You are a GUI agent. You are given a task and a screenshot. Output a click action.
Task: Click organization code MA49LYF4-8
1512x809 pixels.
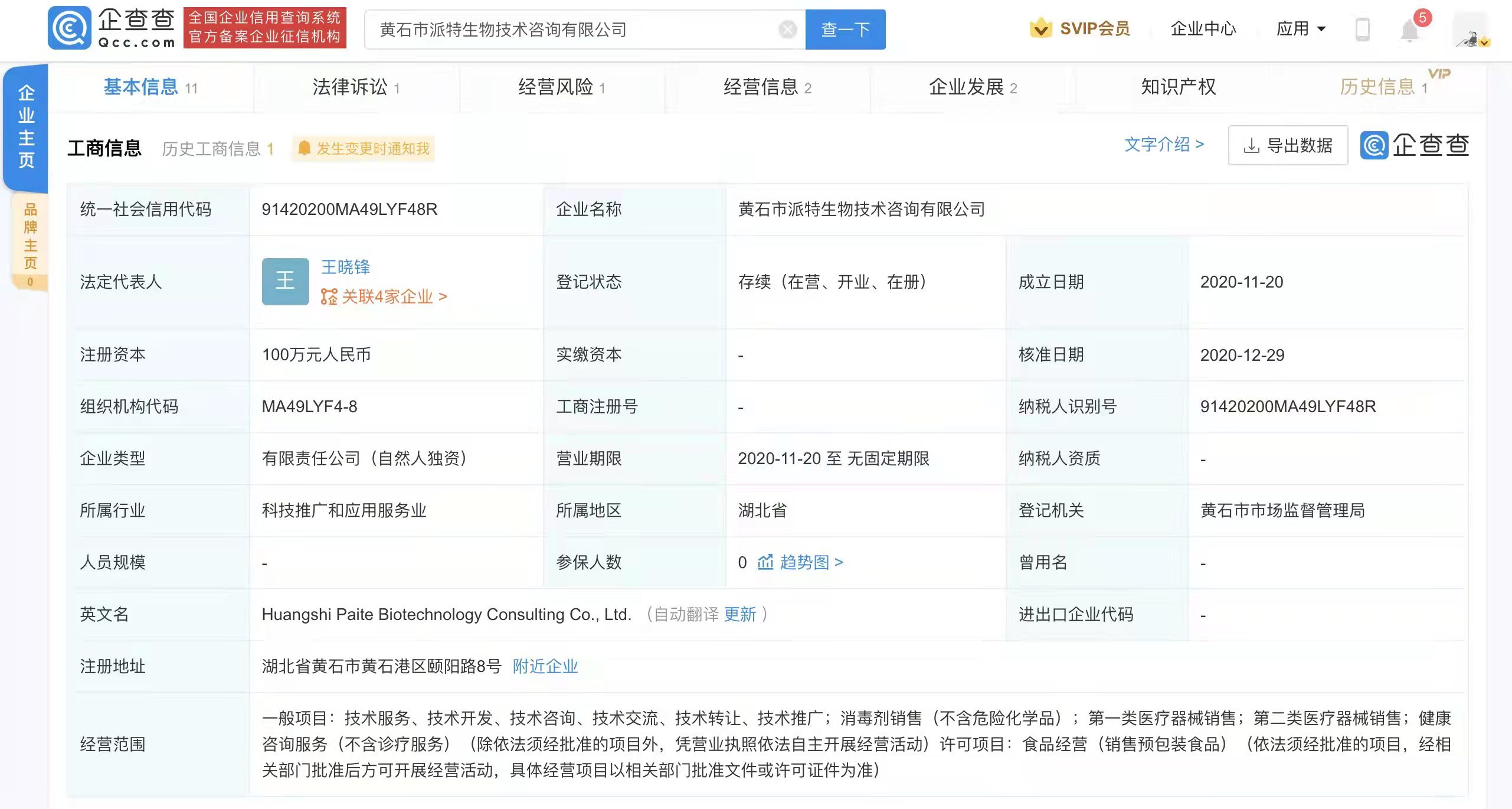point(309,406)
